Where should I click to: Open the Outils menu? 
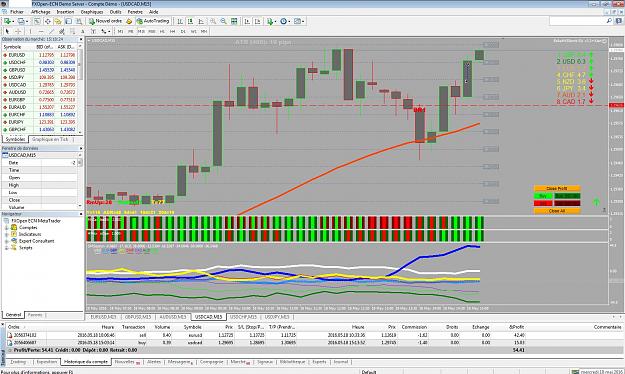pyautogui.click(x=116, y=12)
